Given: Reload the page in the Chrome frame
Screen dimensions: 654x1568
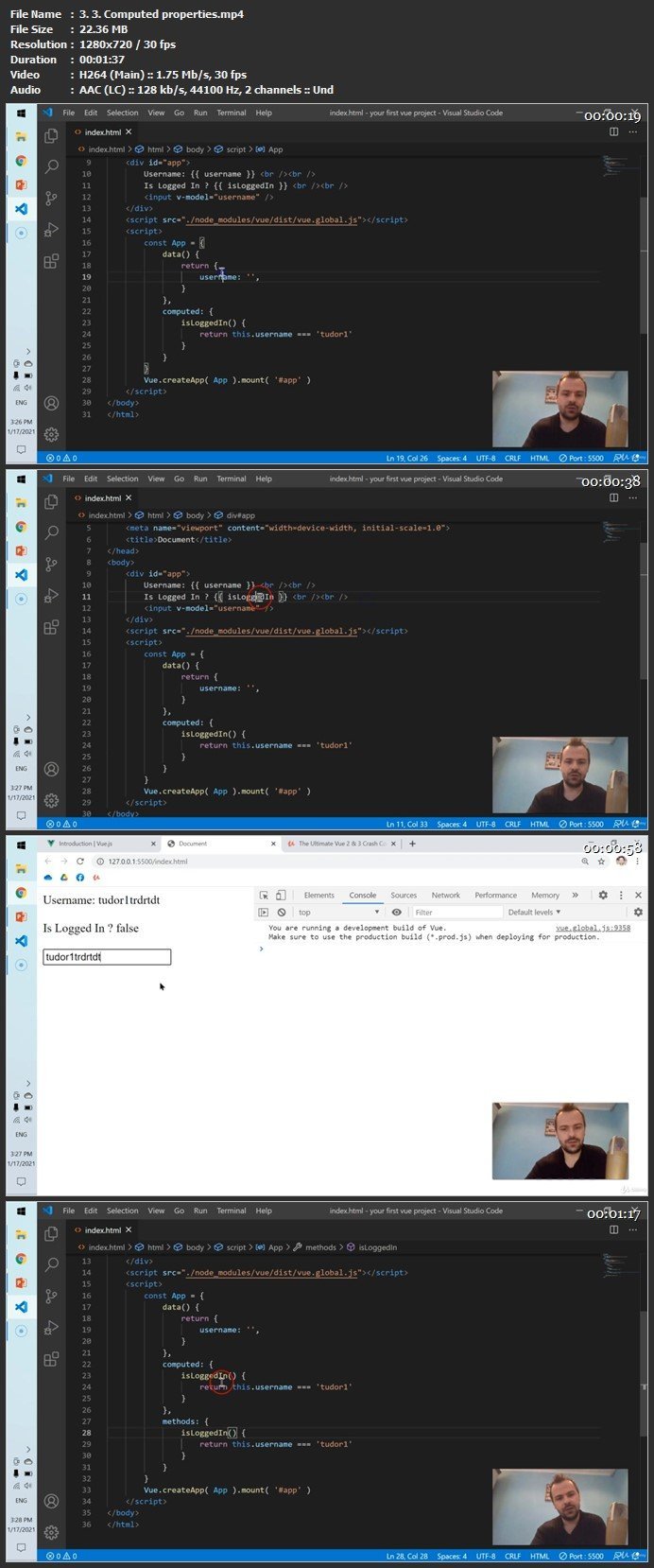Looking at the screenshot, I should click(80, 862).
